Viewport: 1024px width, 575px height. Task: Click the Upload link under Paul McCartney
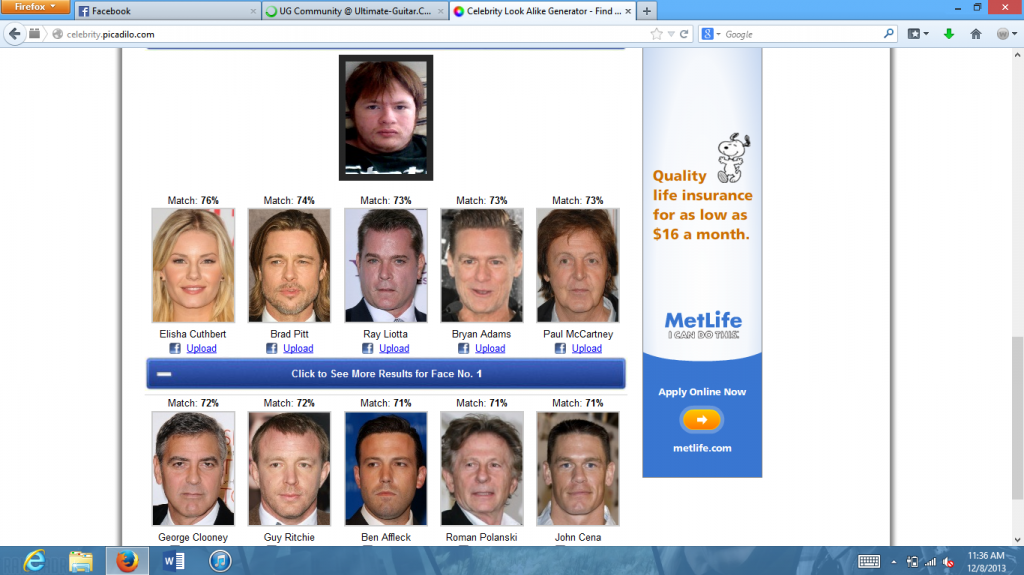click(x=586, y=348)
